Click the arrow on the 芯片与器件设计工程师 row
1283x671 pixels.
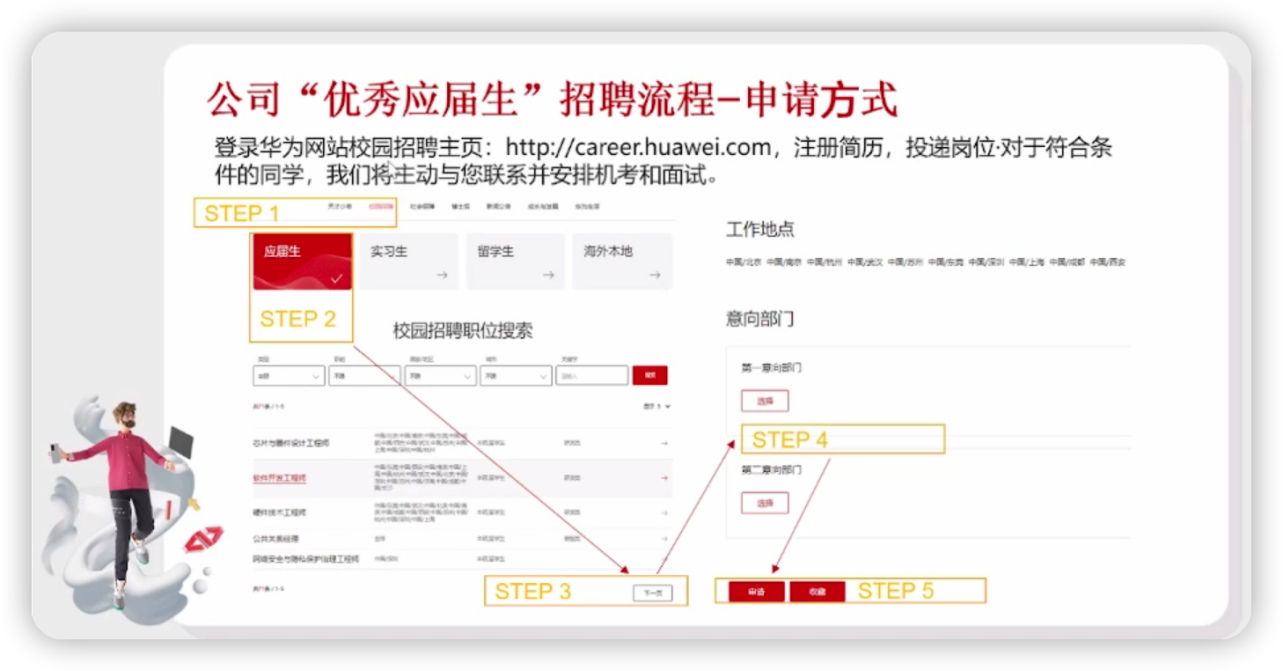pyautogui.click(x=664, y=442)
